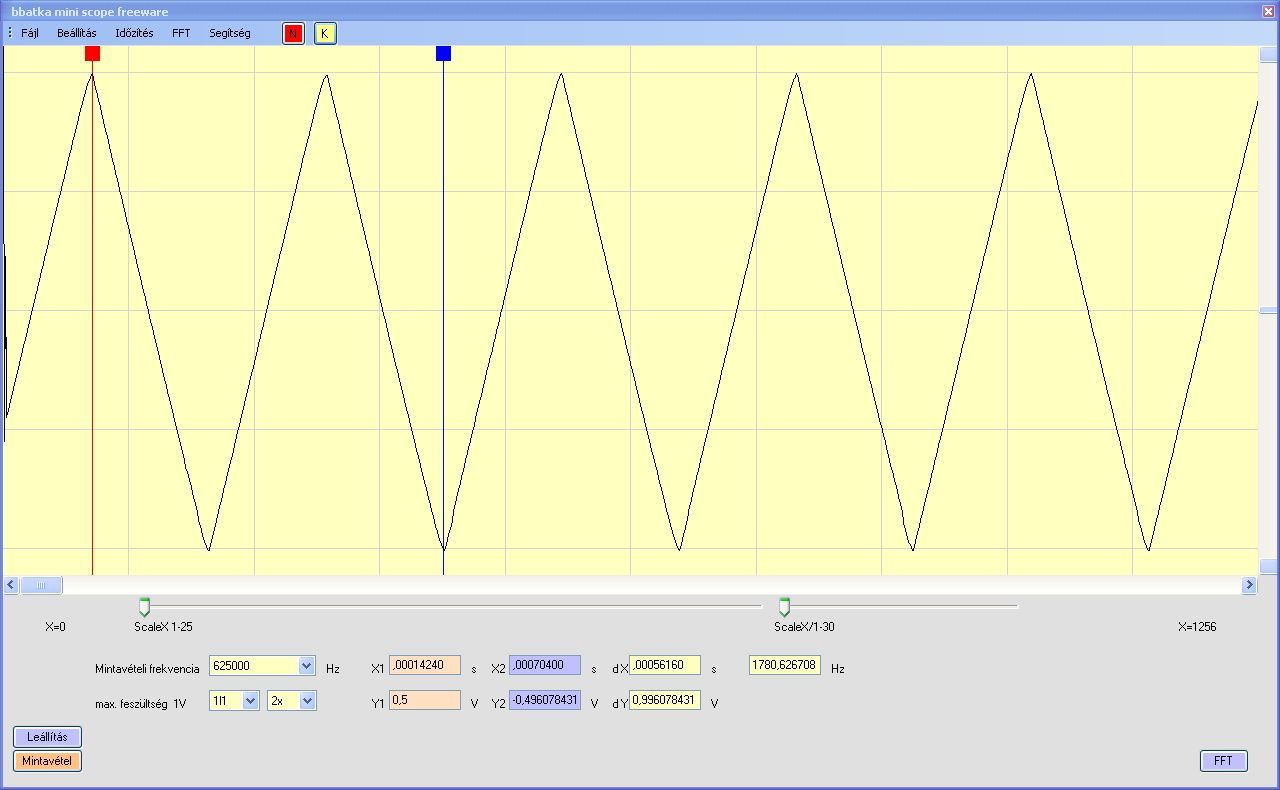Click the Leállítás button

click(x=47, y=737)
